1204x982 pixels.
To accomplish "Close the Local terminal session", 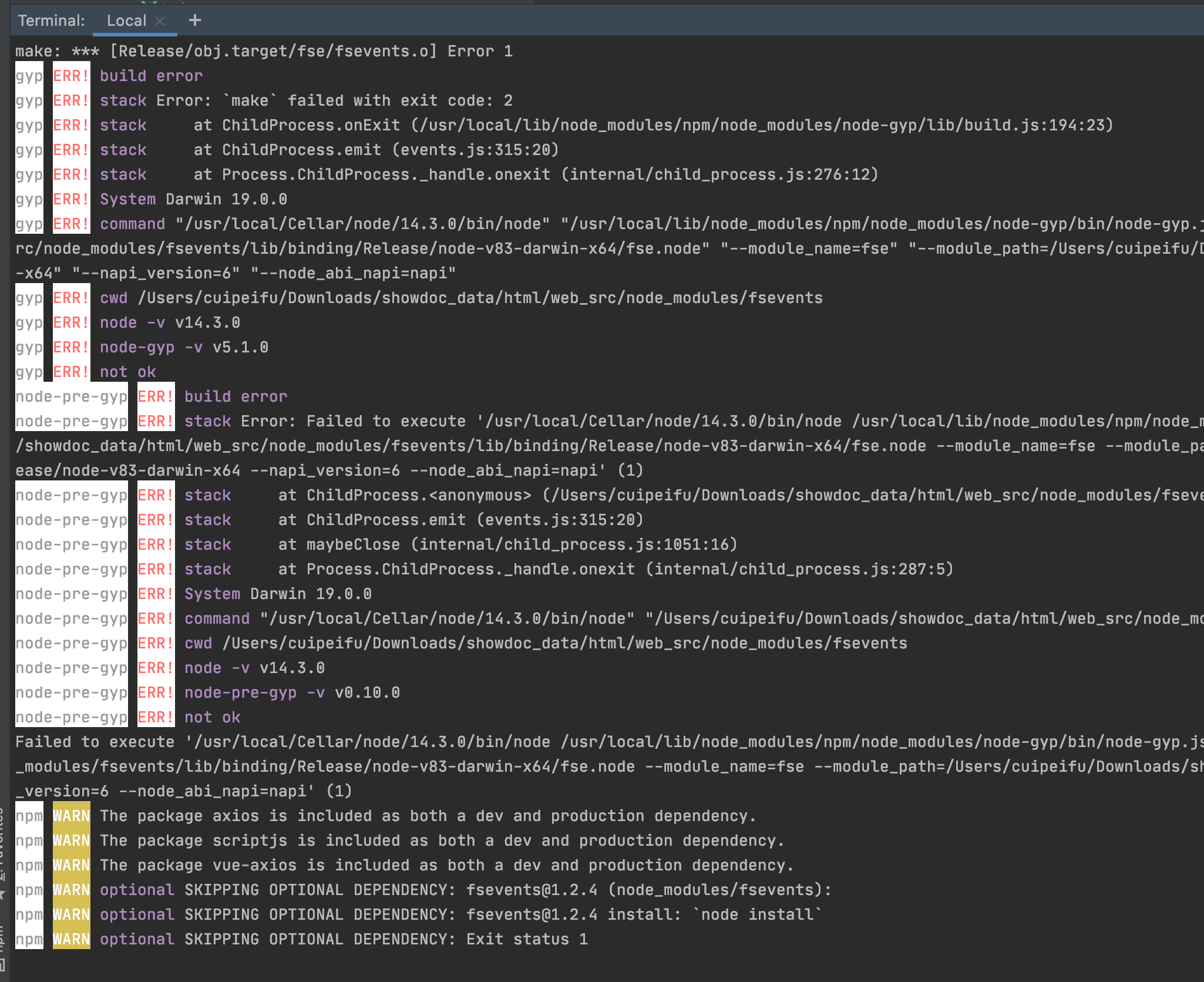I will coord(160,21).
